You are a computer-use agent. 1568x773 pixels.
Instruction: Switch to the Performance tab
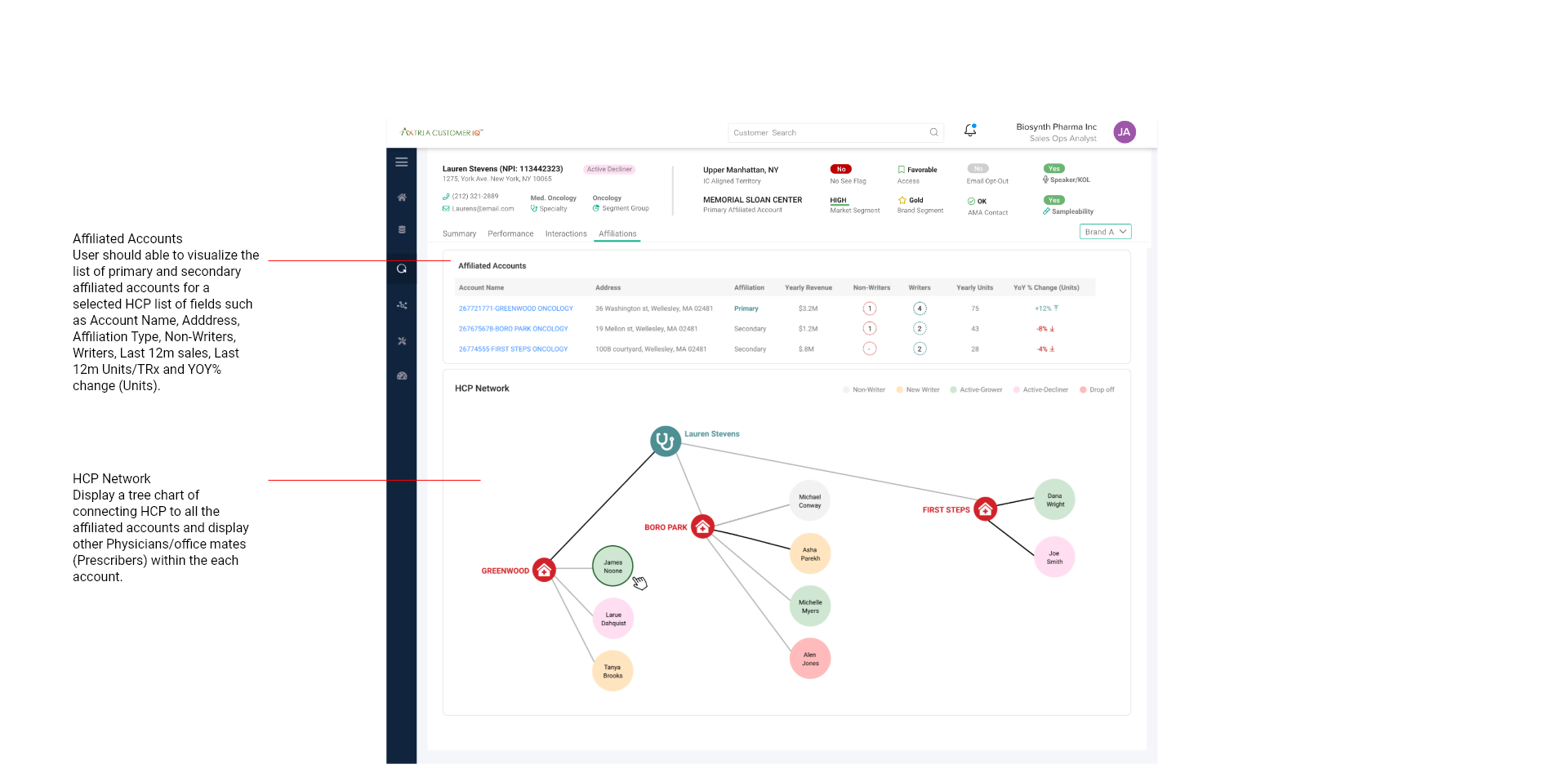tap(510, 234)
